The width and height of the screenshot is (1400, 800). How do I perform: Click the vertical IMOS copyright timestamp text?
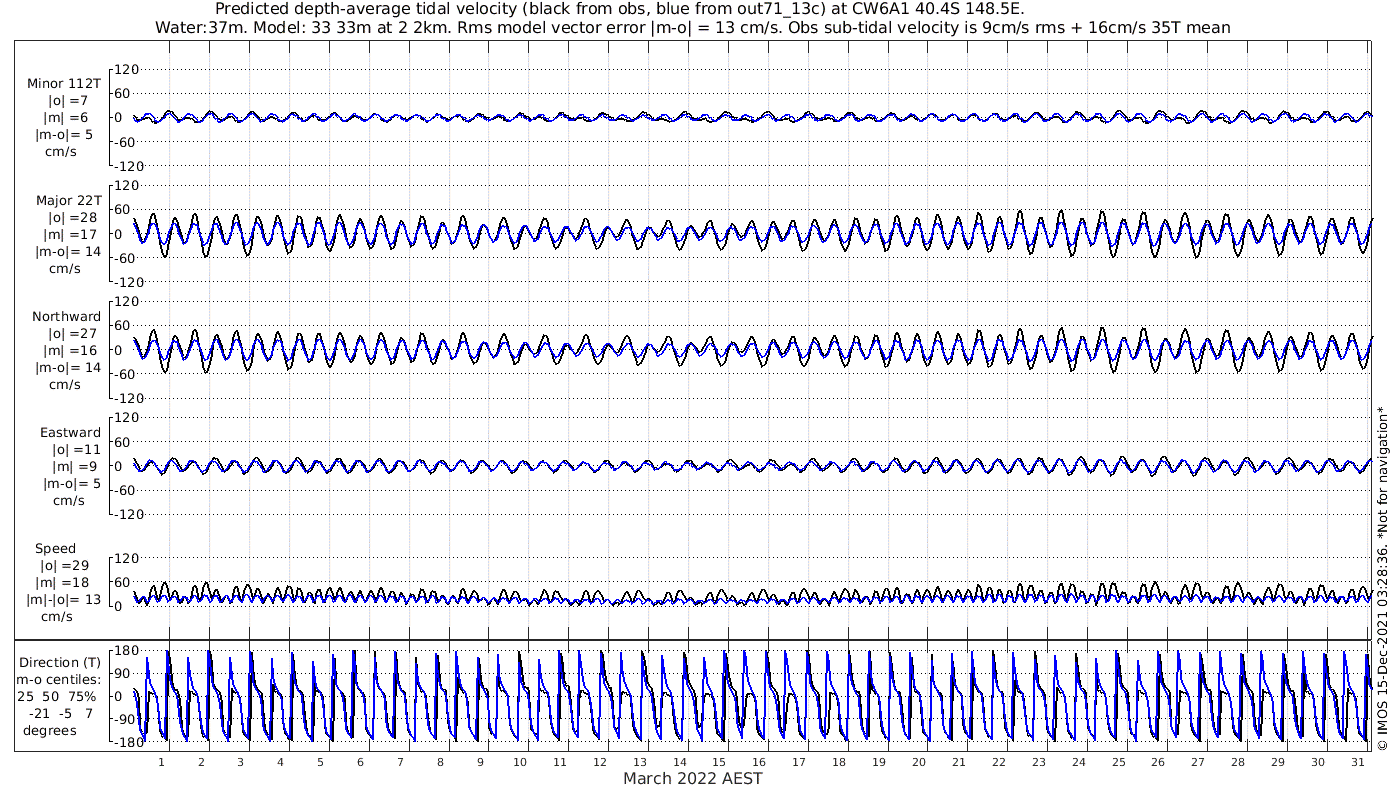pyautogui.click(x=1383, y=578)
